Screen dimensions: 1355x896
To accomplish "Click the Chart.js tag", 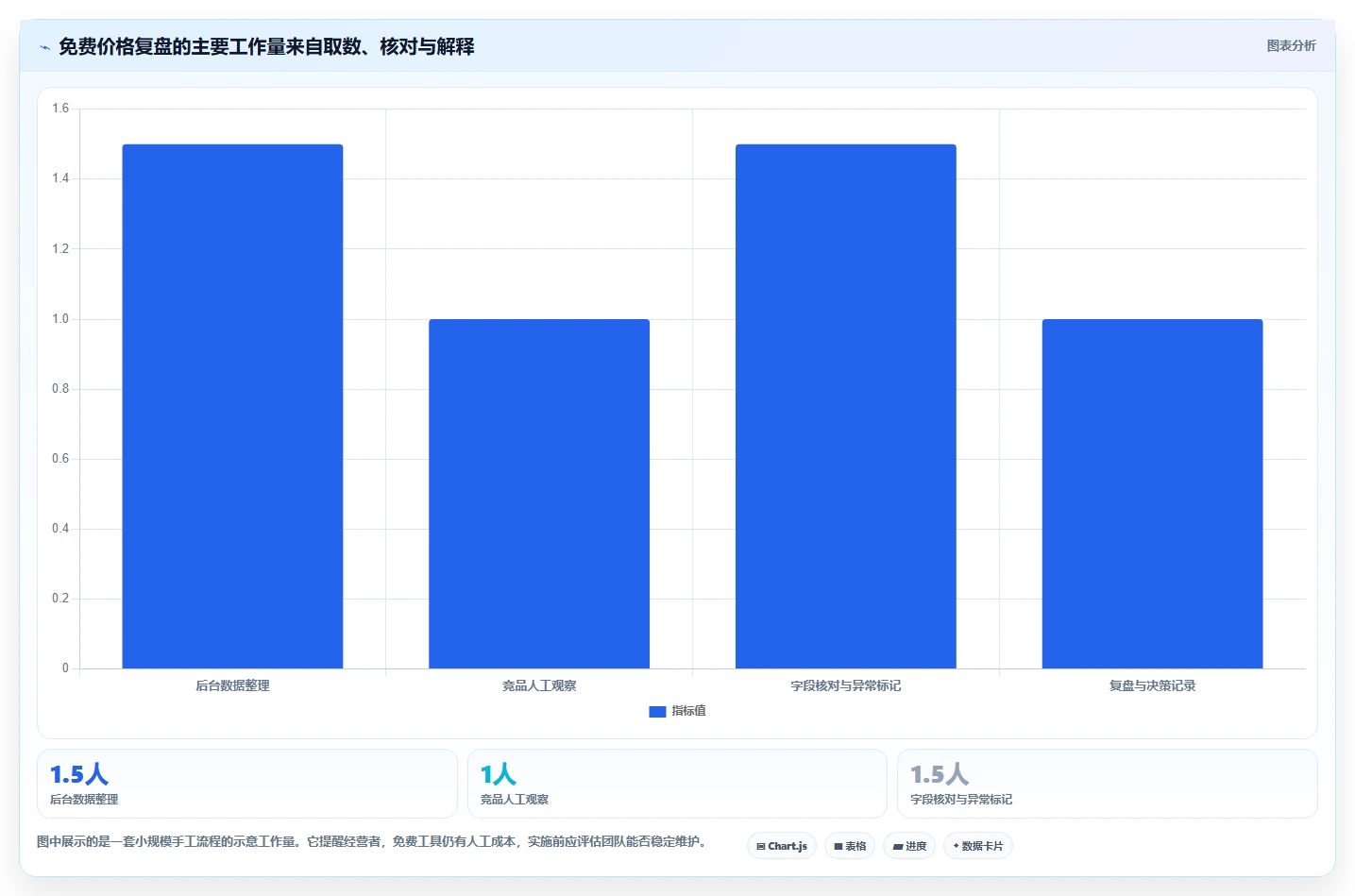I will coord(782,846).
